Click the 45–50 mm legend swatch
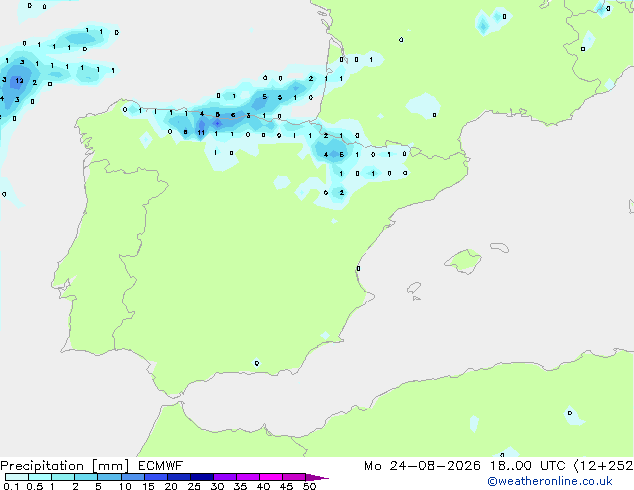The height and width of the screenshot is (490, 634). pyautogui.click(x=294, y=477)
